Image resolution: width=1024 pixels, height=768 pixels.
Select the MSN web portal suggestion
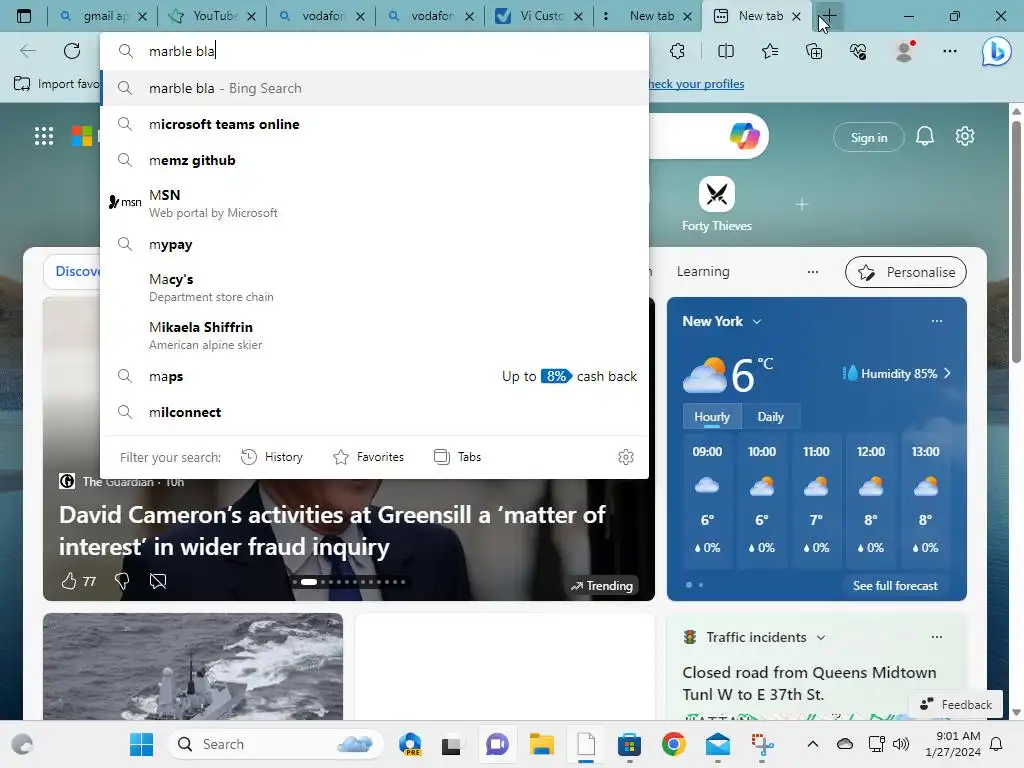pos(374,203)
